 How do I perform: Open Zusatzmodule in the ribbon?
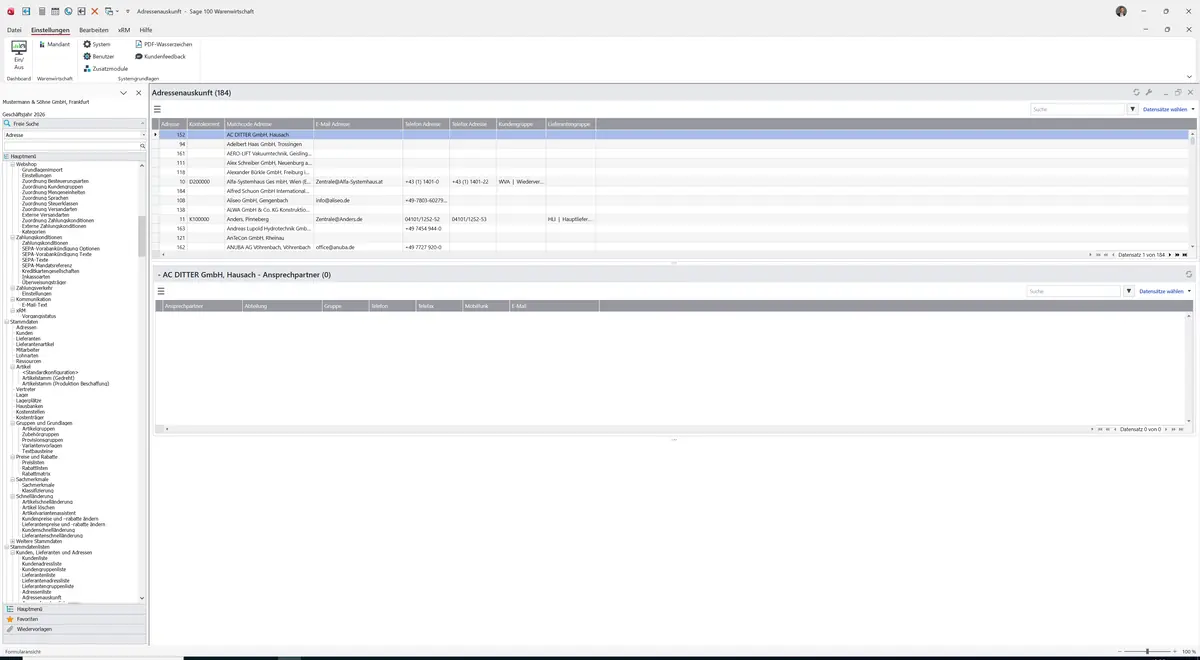pos(105,68)
